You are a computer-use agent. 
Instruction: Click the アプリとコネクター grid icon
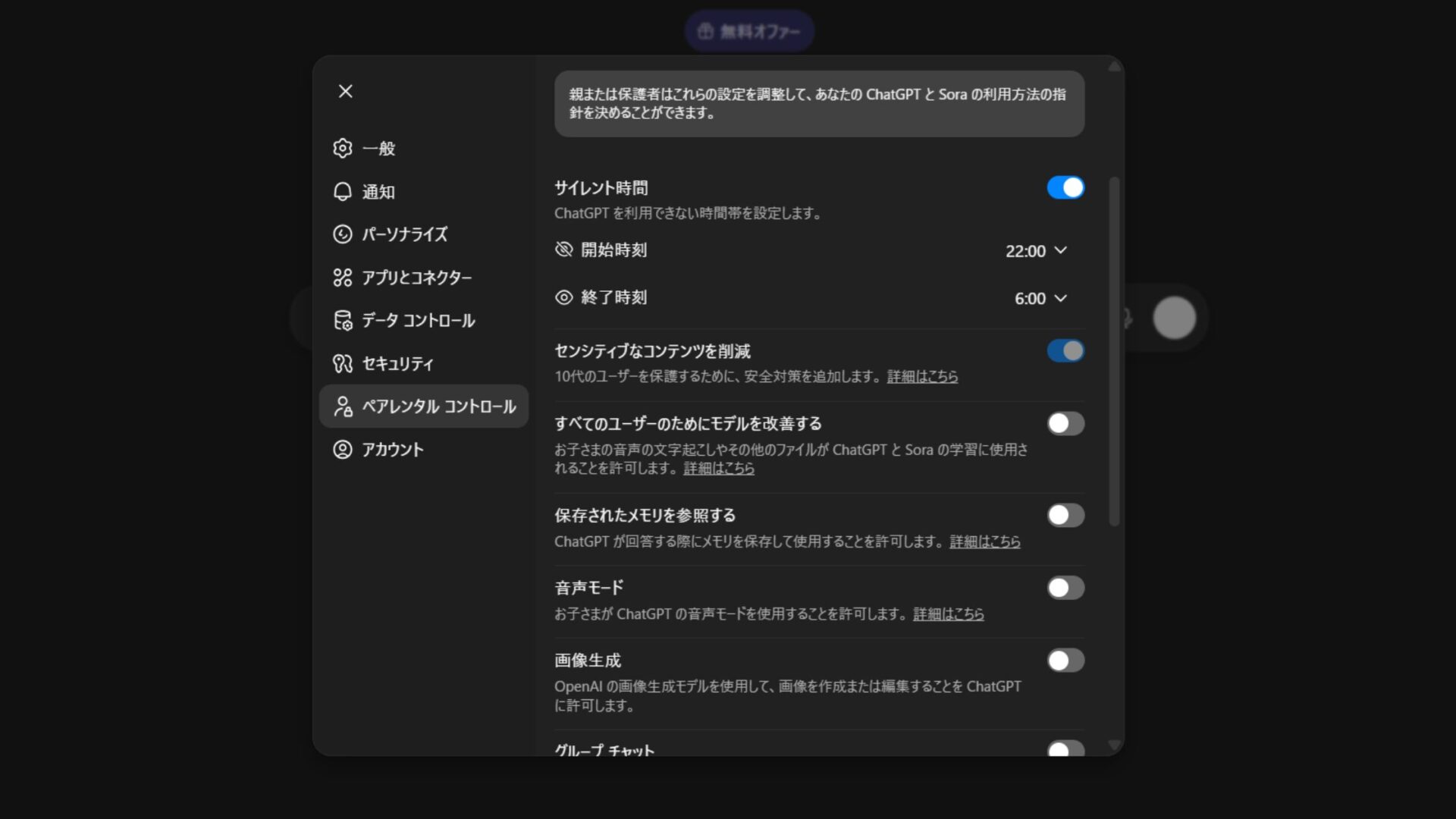point(344,278)
